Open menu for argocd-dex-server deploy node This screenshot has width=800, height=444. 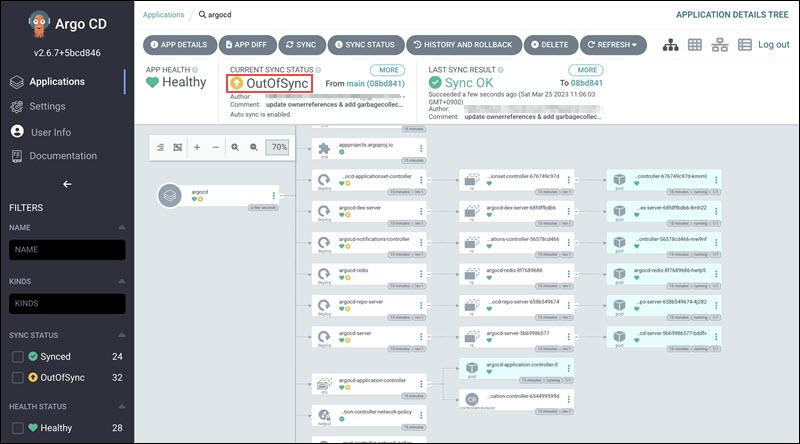[x=421, y=211]
